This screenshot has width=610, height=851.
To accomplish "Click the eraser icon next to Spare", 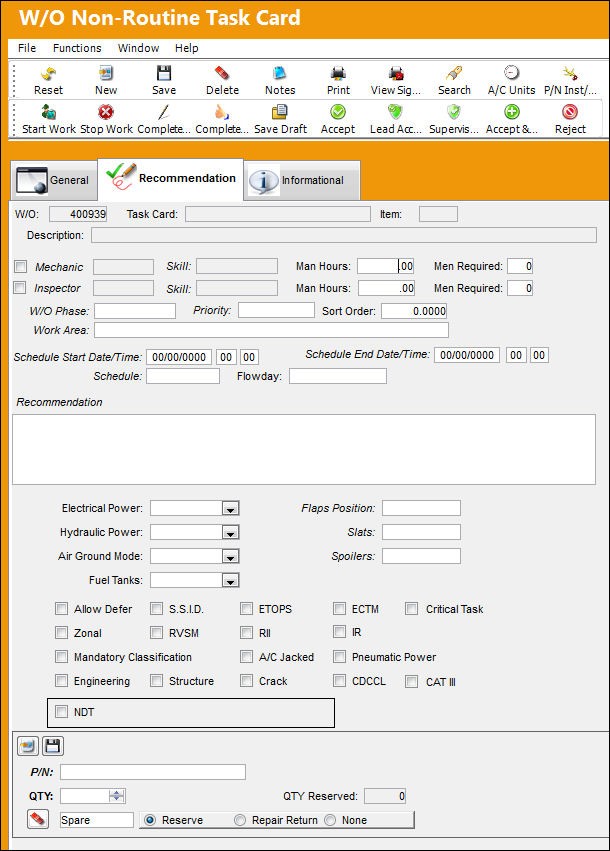I will tap(37, 819).
